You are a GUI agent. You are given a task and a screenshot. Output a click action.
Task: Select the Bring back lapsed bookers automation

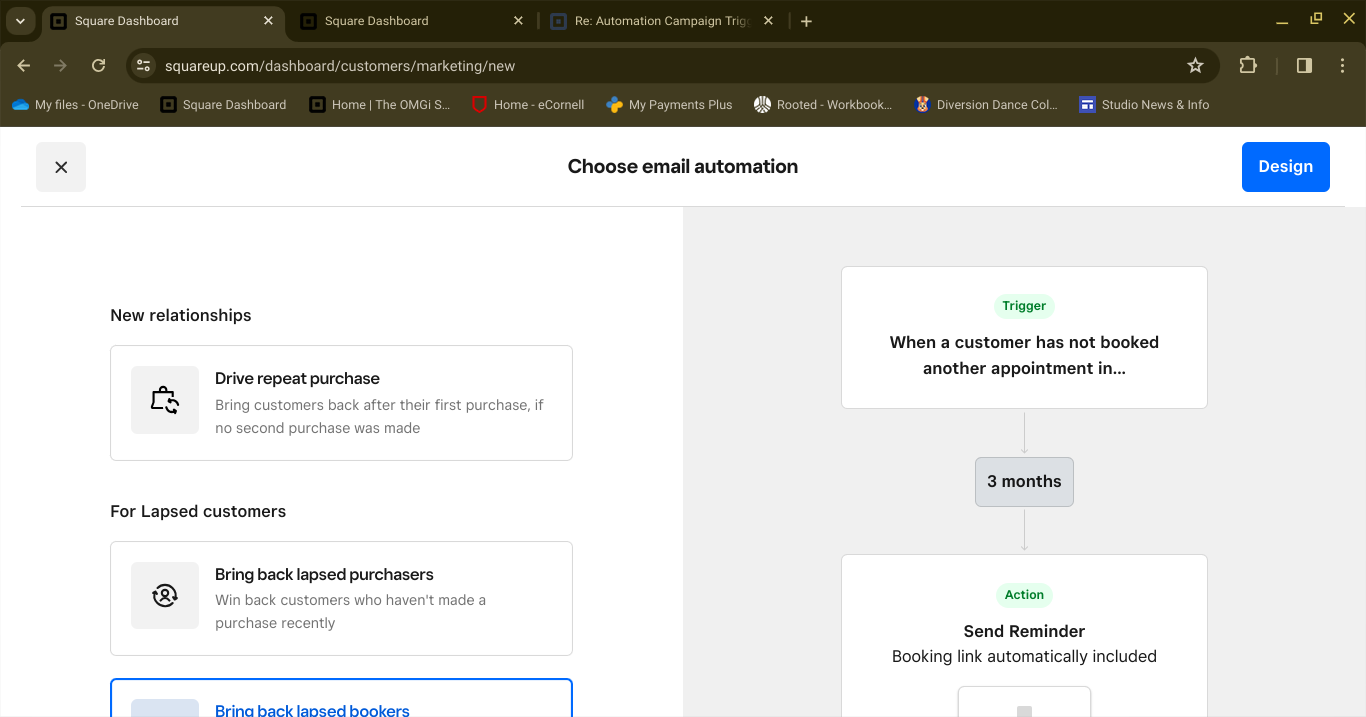click(x=341, y=704)
